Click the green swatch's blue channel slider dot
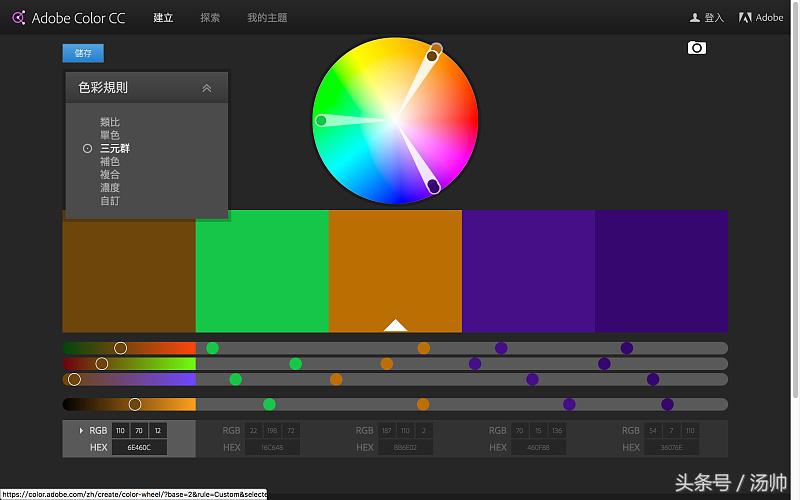Viewport: 800px width, 500px height. pos(235,380)
